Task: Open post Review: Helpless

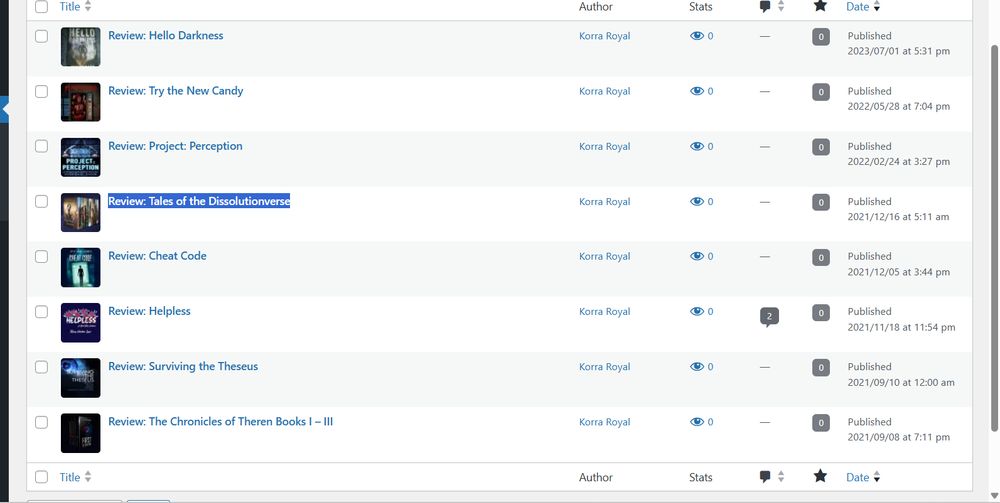Action: [x=149, y=311]
